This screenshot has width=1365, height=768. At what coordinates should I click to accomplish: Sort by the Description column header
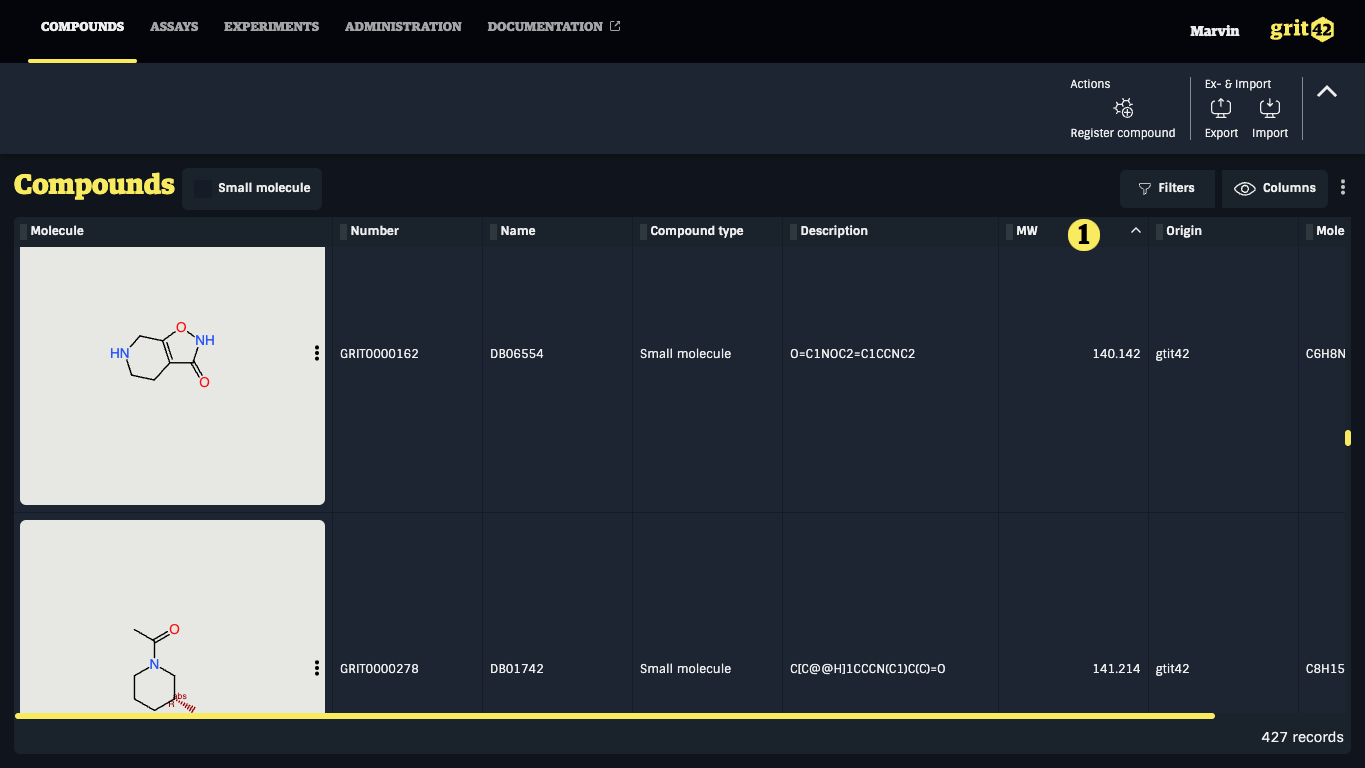[x=834, y=231]
